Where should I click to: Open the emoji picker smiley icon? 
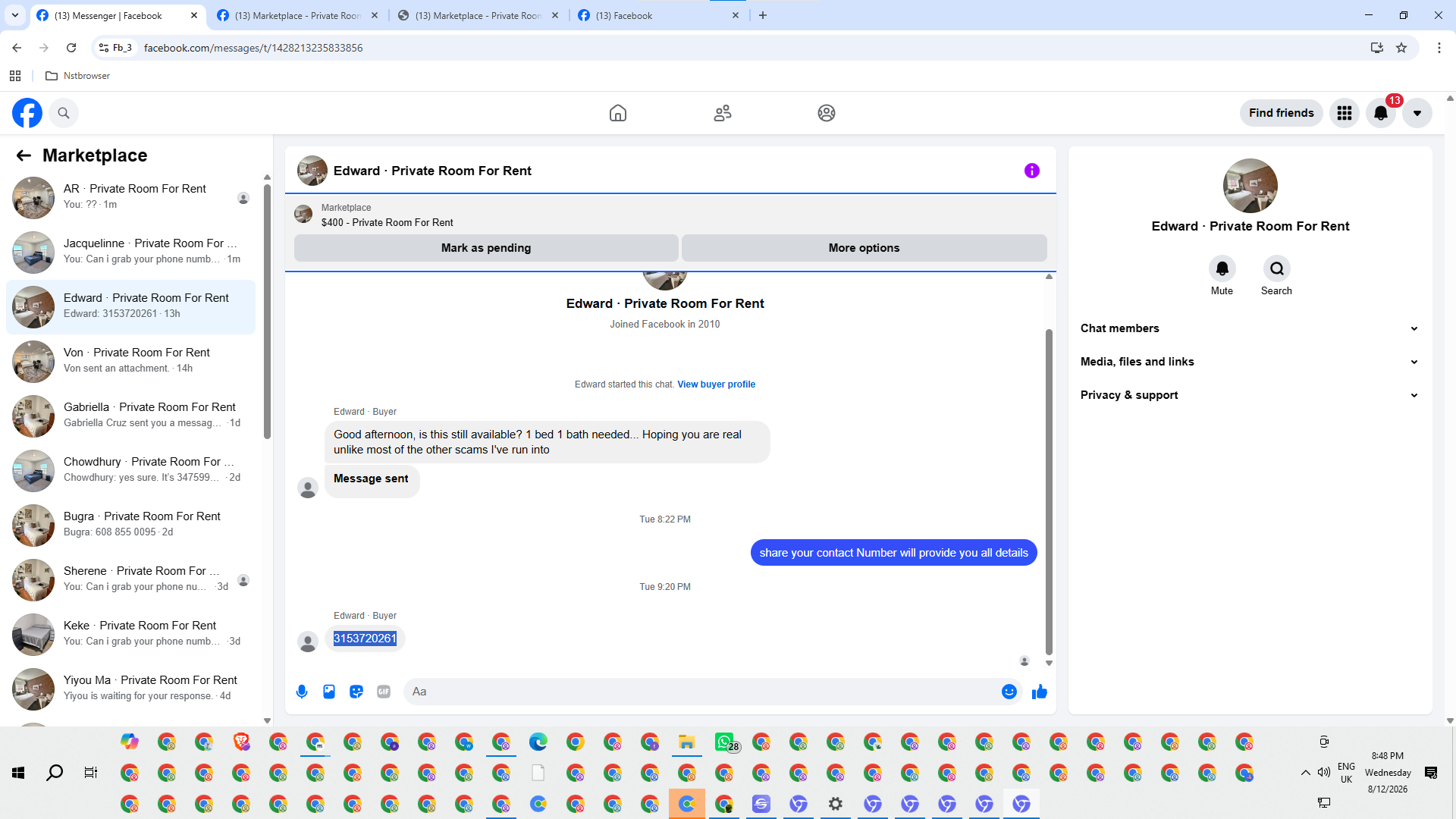point(1009,692)
